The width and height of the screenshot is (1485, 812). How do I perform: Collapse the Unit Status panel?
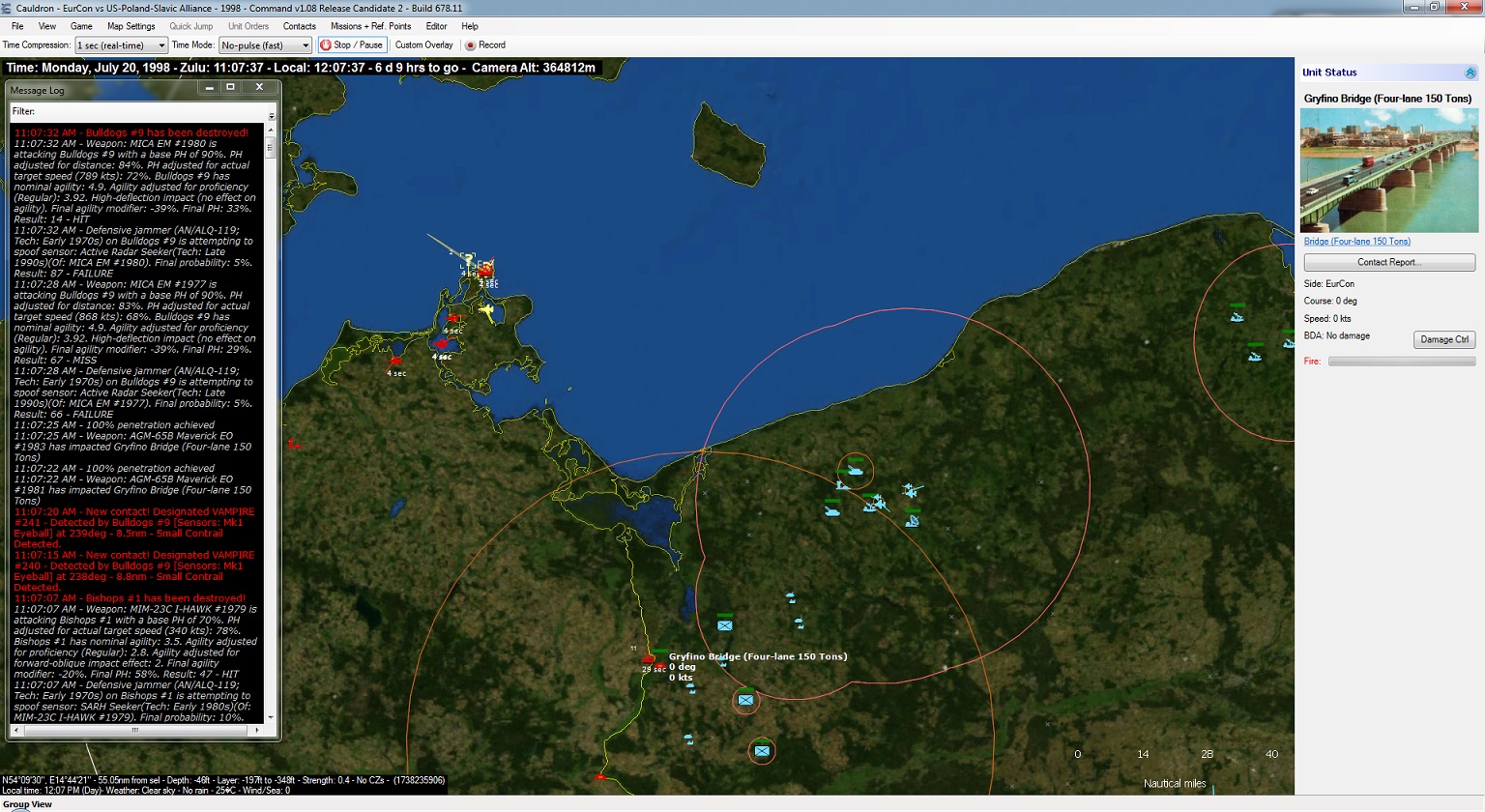tap(1470, 72)
